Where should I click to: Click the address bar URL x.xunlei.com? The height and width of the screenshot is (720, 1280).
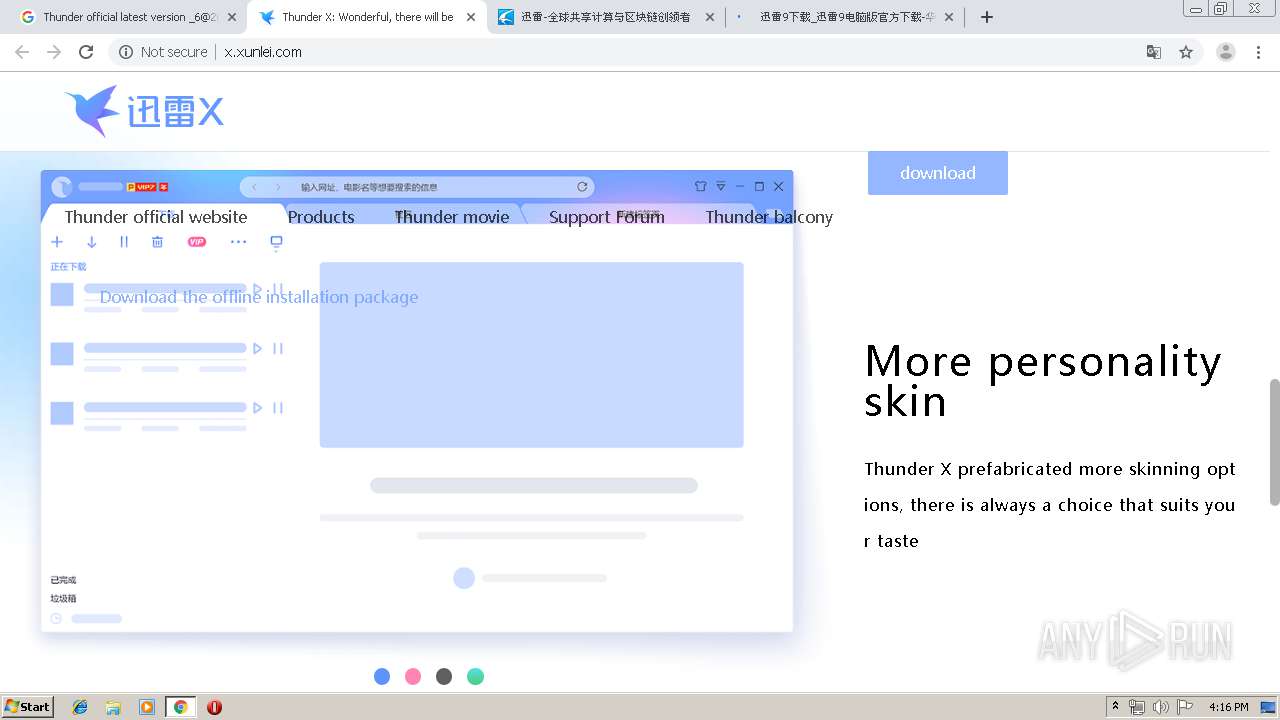pyautogui.click(x=263, y=52)
